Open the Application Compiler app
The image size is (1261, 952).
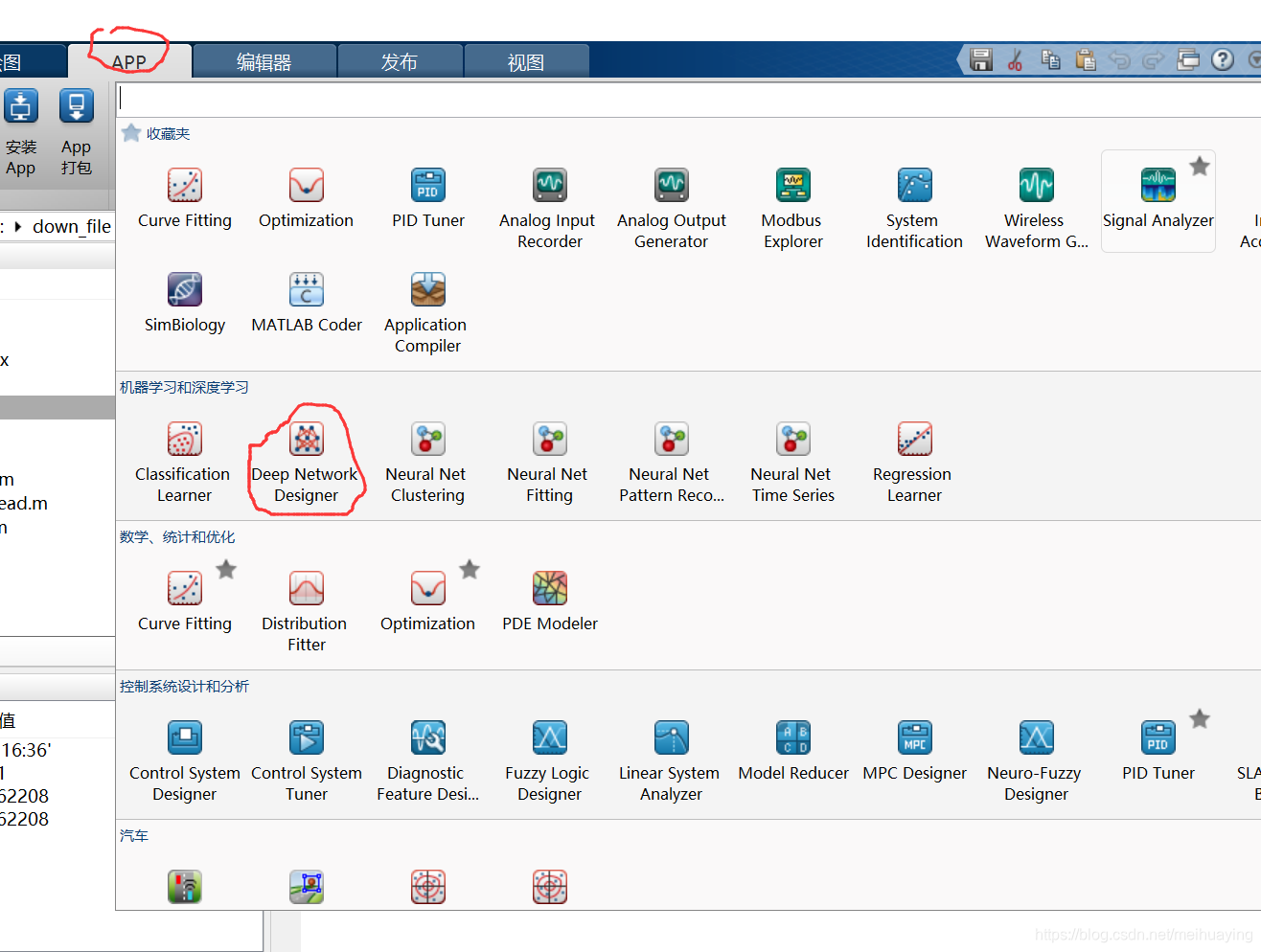coord(427,313)
